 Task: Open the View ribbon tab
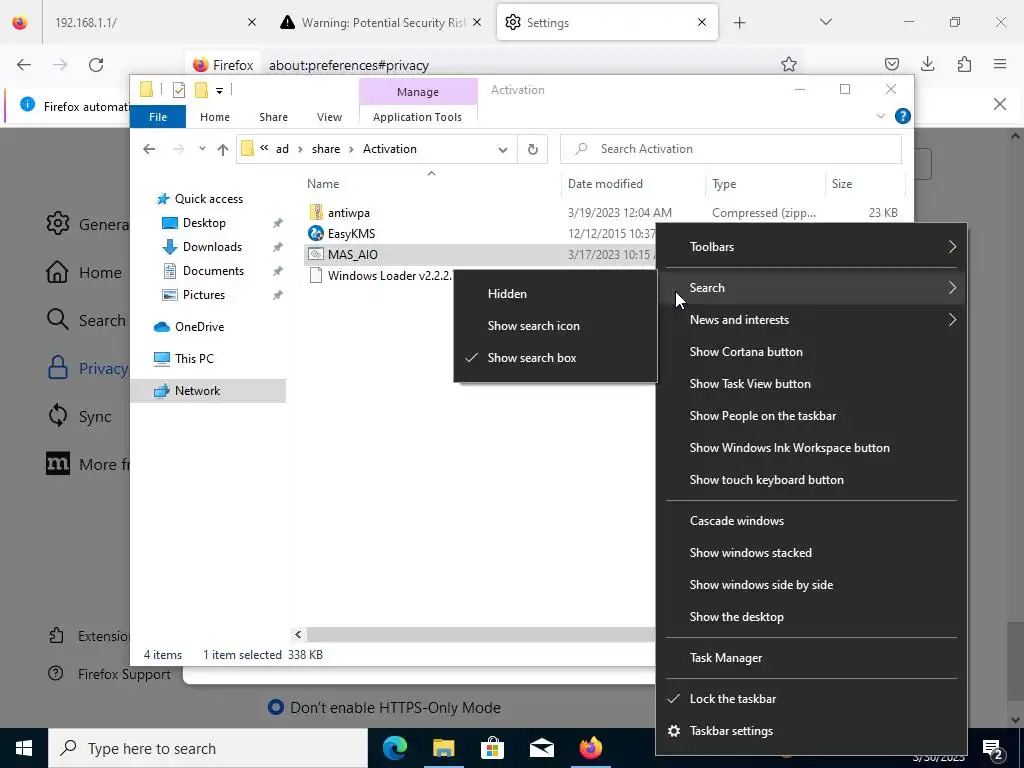[329, 117]
